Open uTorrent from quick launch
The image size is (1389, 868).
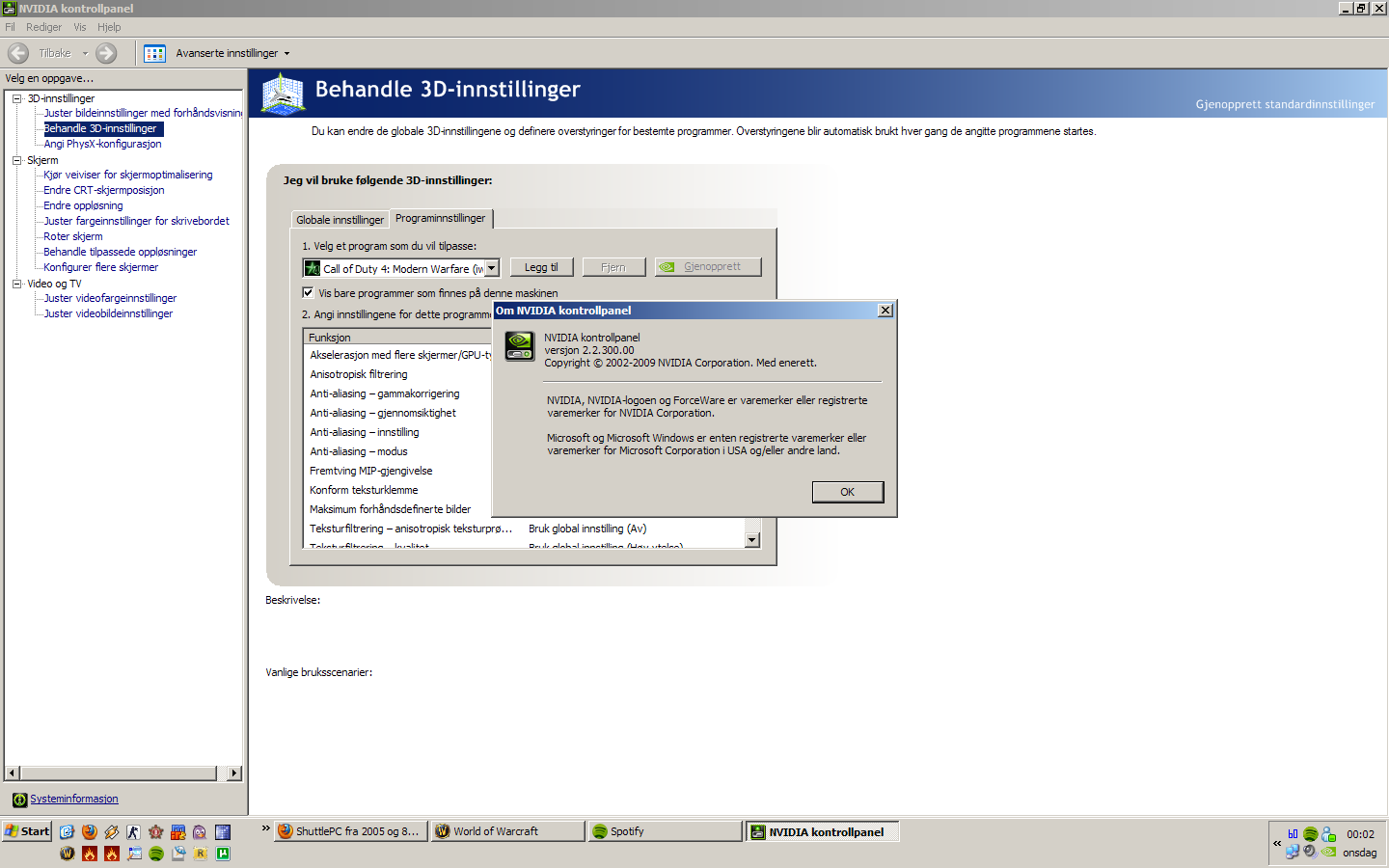click(223, 854)
